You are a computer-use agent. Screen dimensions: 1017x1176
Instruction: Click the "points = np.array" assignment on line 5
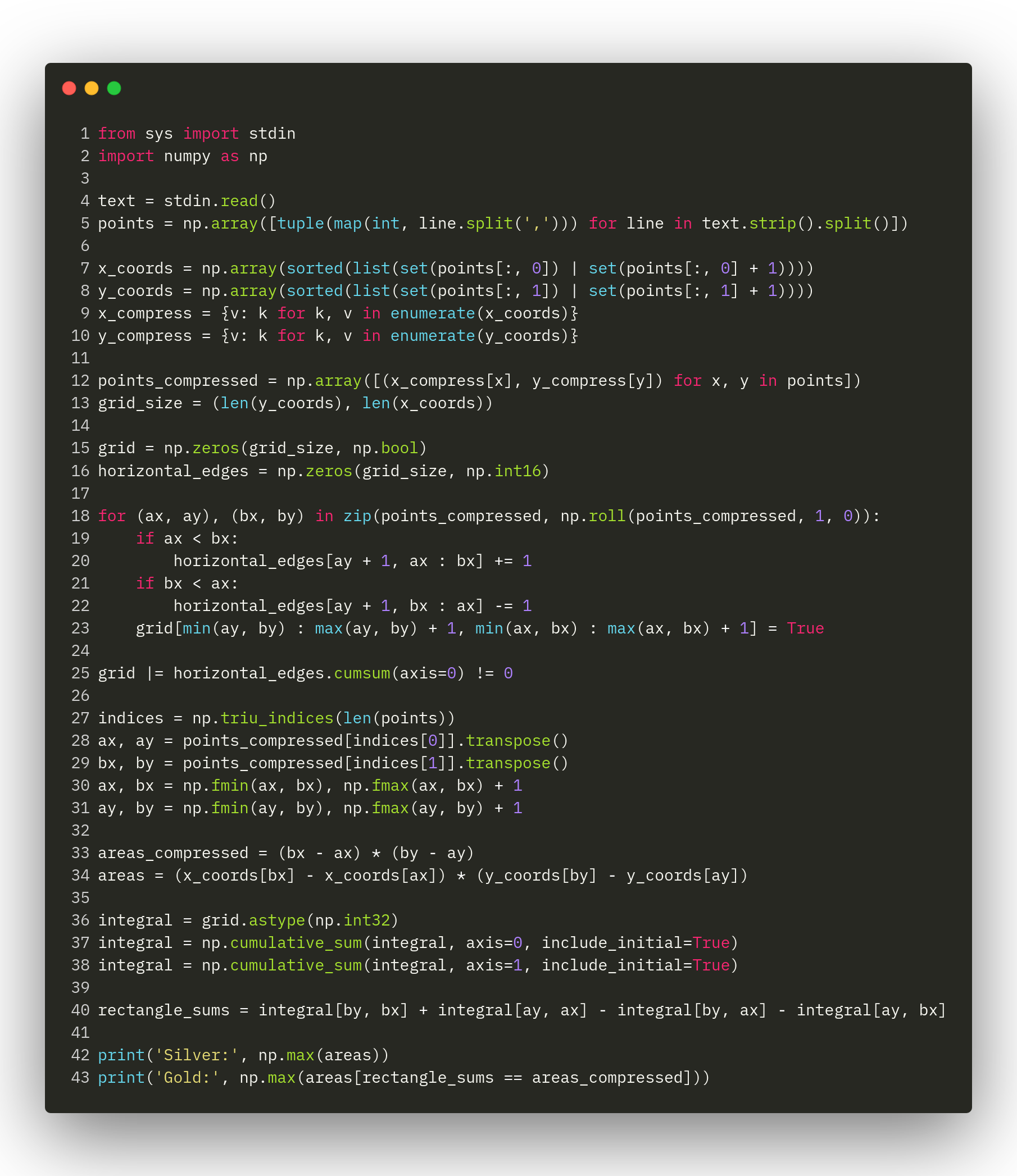tap(502, 224)
